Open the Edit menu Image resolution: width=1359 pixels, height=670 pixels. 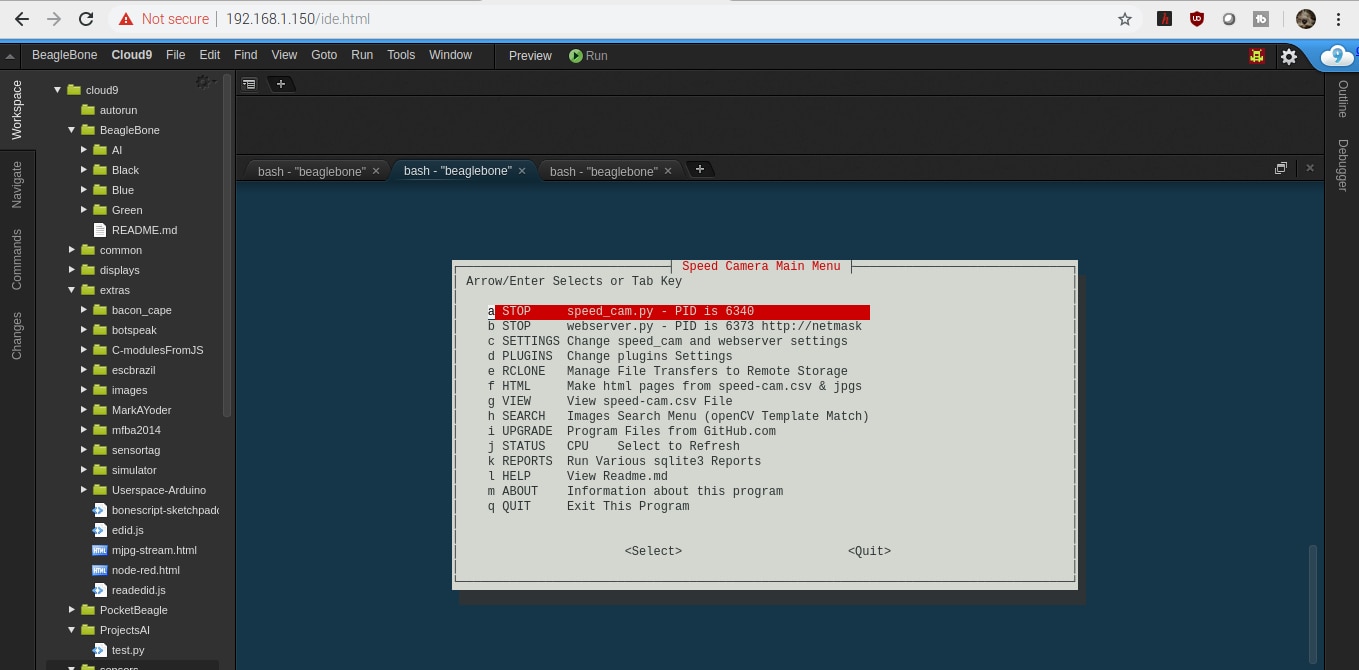coord(210,55)
